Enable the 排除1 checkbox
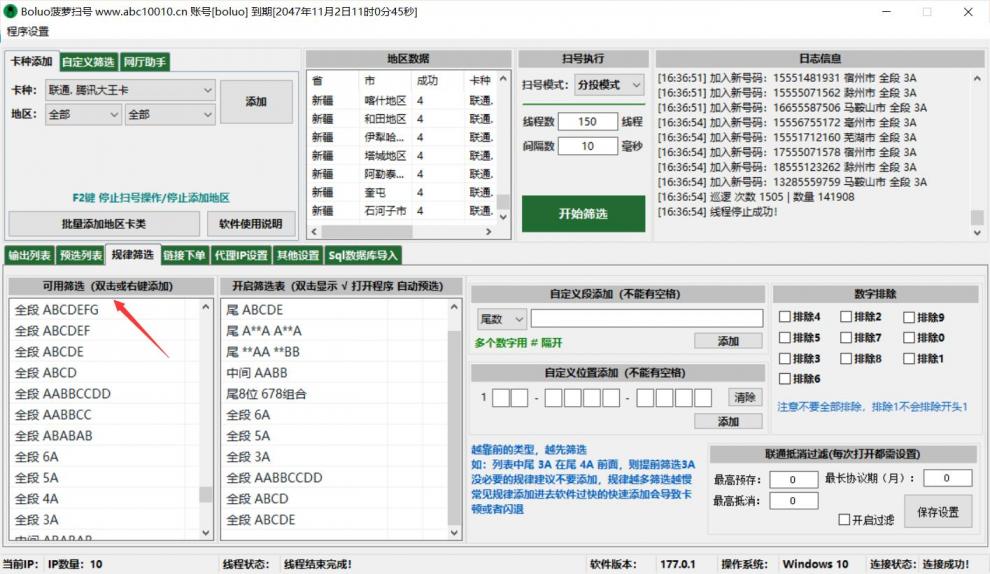Viewport: 990px width, 574px height. pos(909,359)
